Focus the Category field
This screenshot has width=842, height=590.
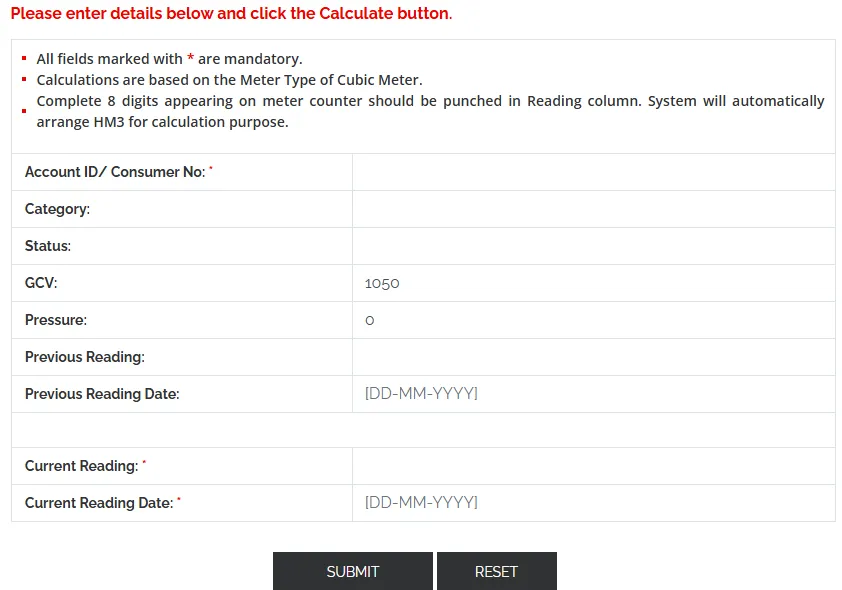pyautogui.click(x=593, y=209)
